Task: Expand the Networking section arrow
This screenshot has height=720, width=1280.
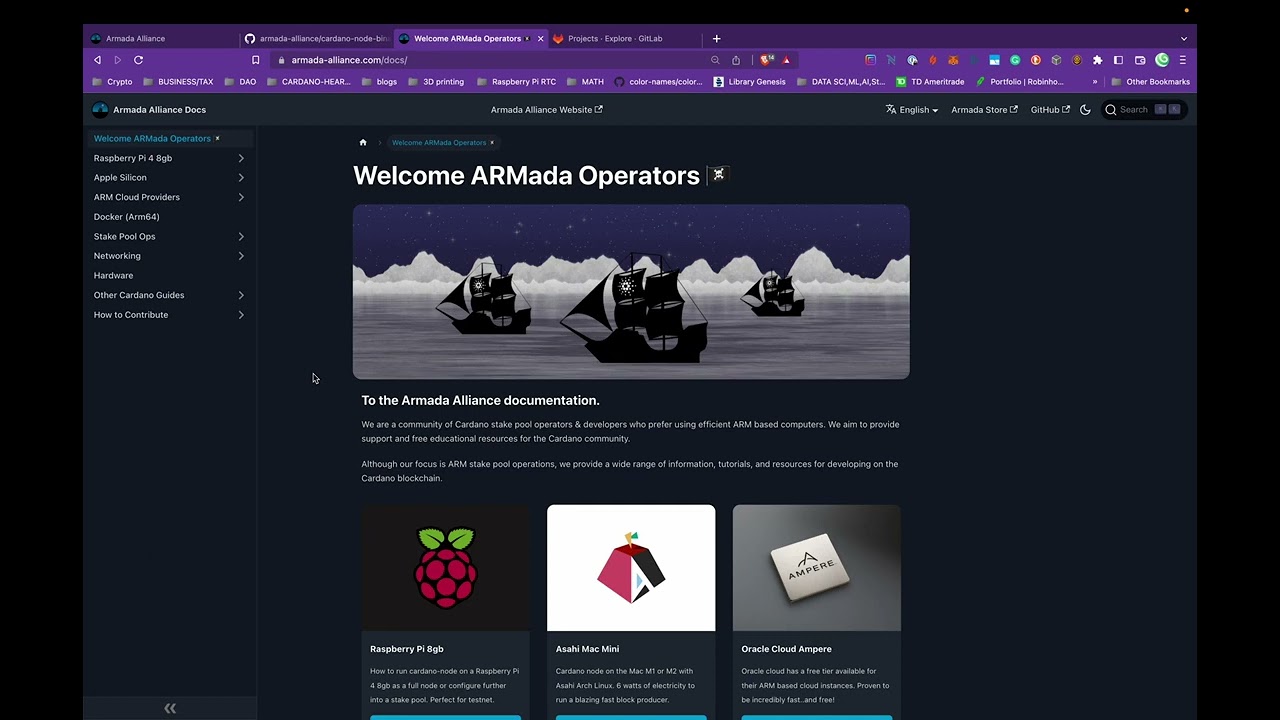Action: click(x=241, y=256)
